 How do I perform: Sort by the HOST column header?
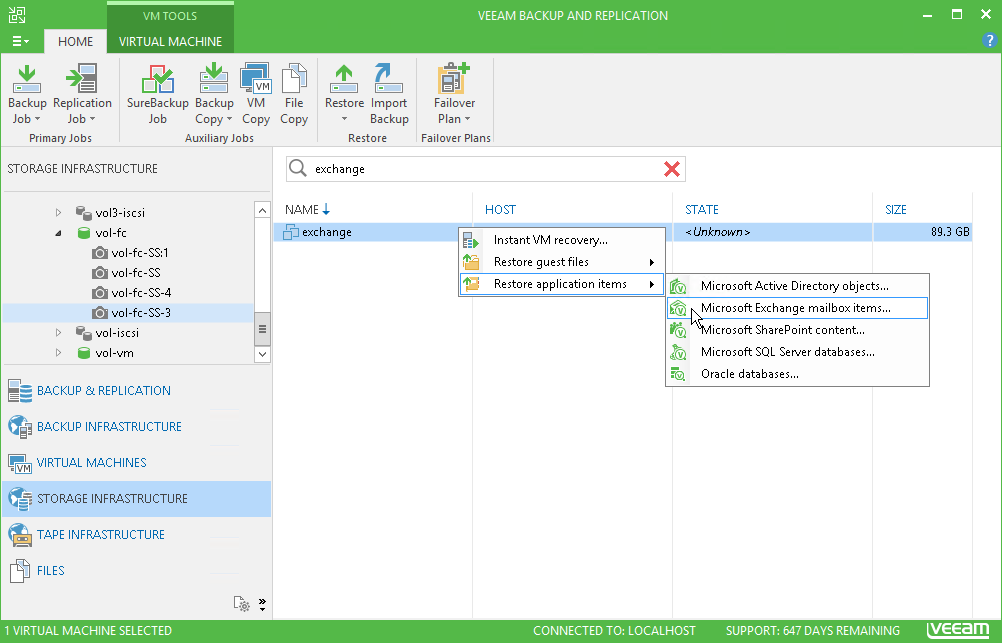pos(573,210)
